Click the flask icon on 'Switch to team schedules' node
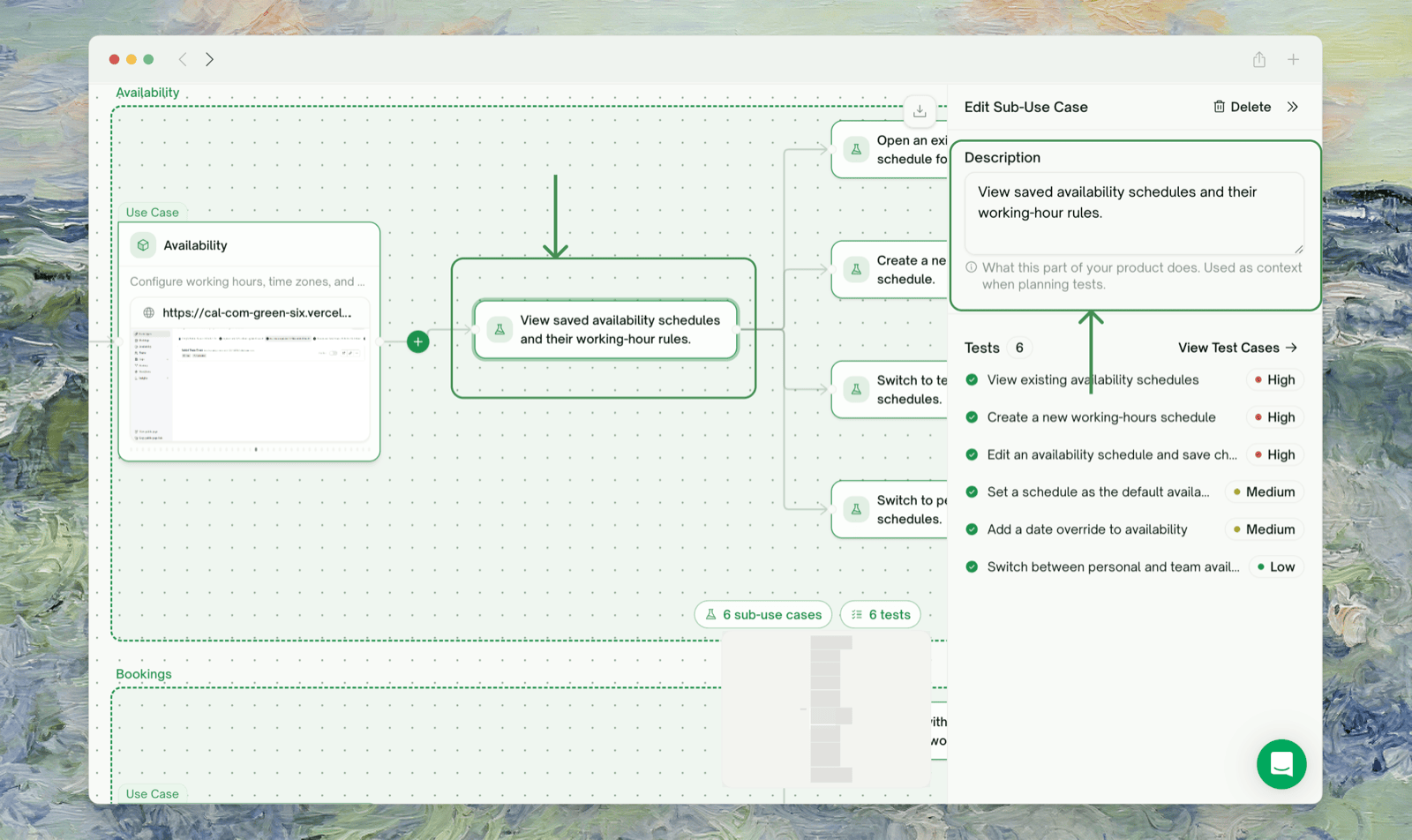1412x840 pixels. 856,389
